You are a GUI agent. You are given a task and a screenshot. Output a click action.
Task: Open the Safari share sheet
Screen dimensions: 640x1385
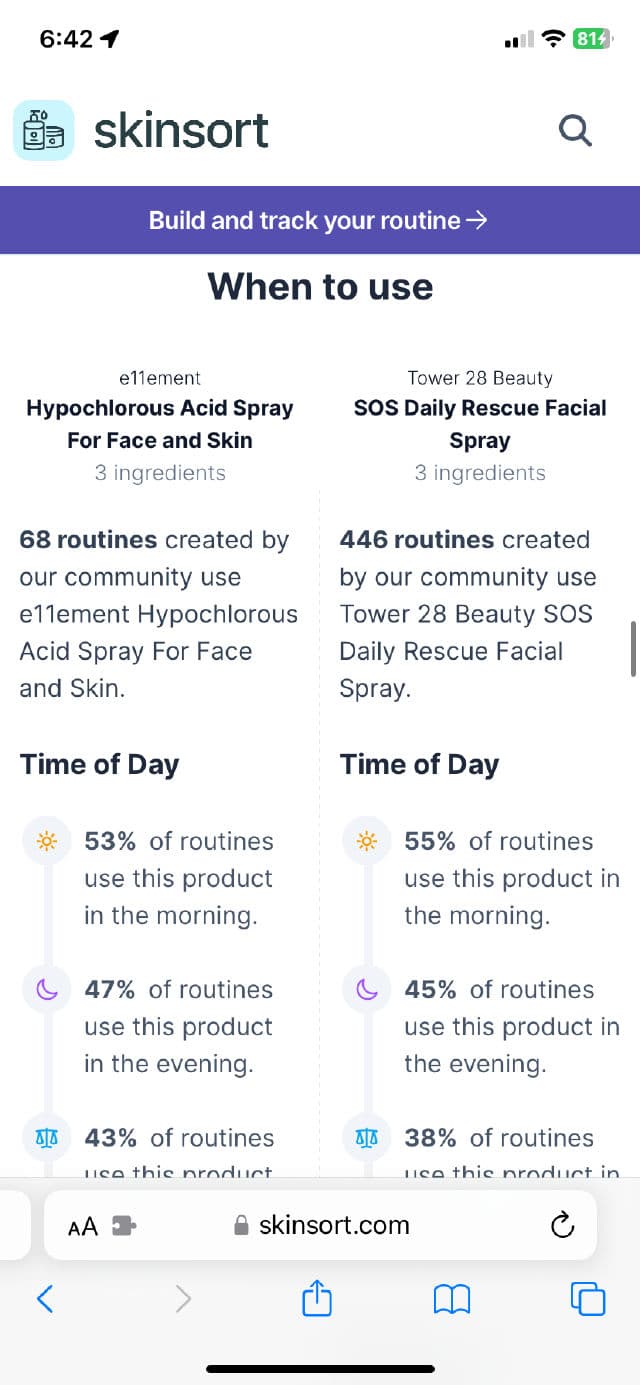point(317,1299)
